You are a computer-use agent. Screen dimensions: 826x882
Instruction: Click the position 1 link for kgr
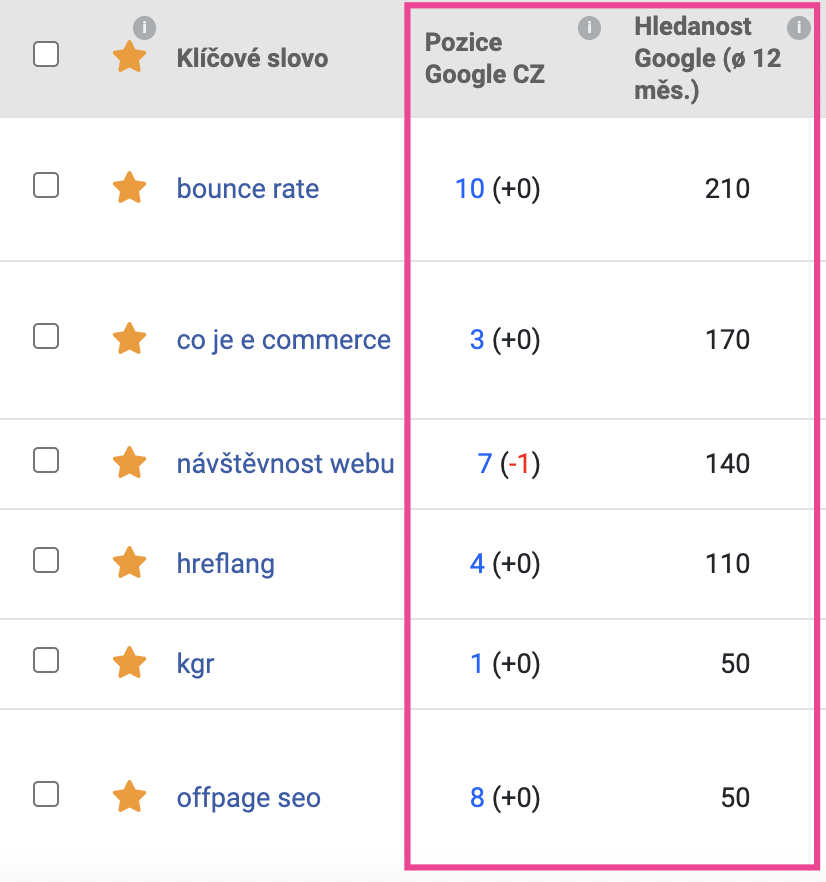(x=477, y=664)
